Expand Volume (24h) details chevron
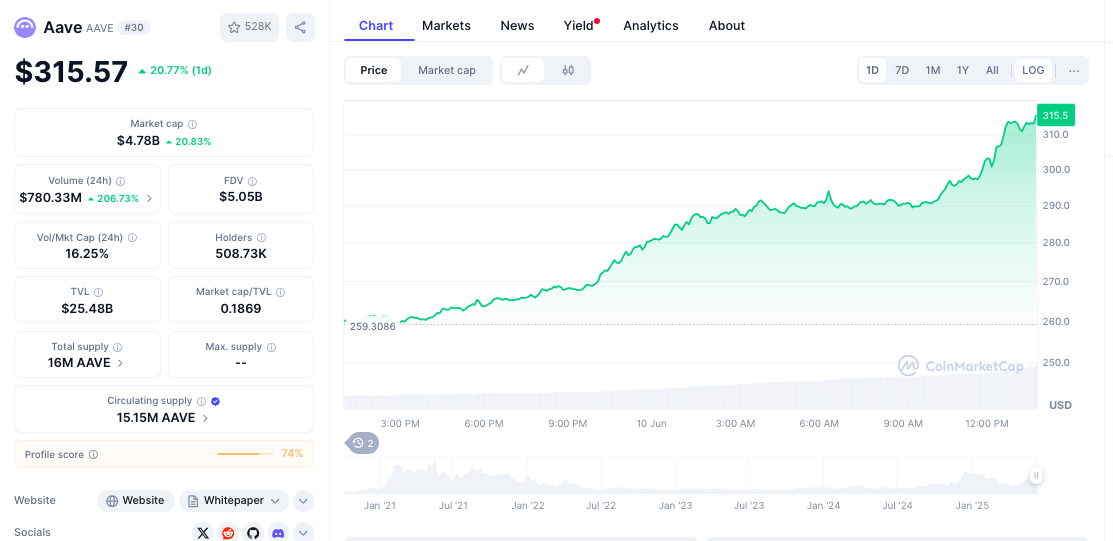The width and height of the screenshot is (1113, 541). pyautogui.click(x=149, y=198)
